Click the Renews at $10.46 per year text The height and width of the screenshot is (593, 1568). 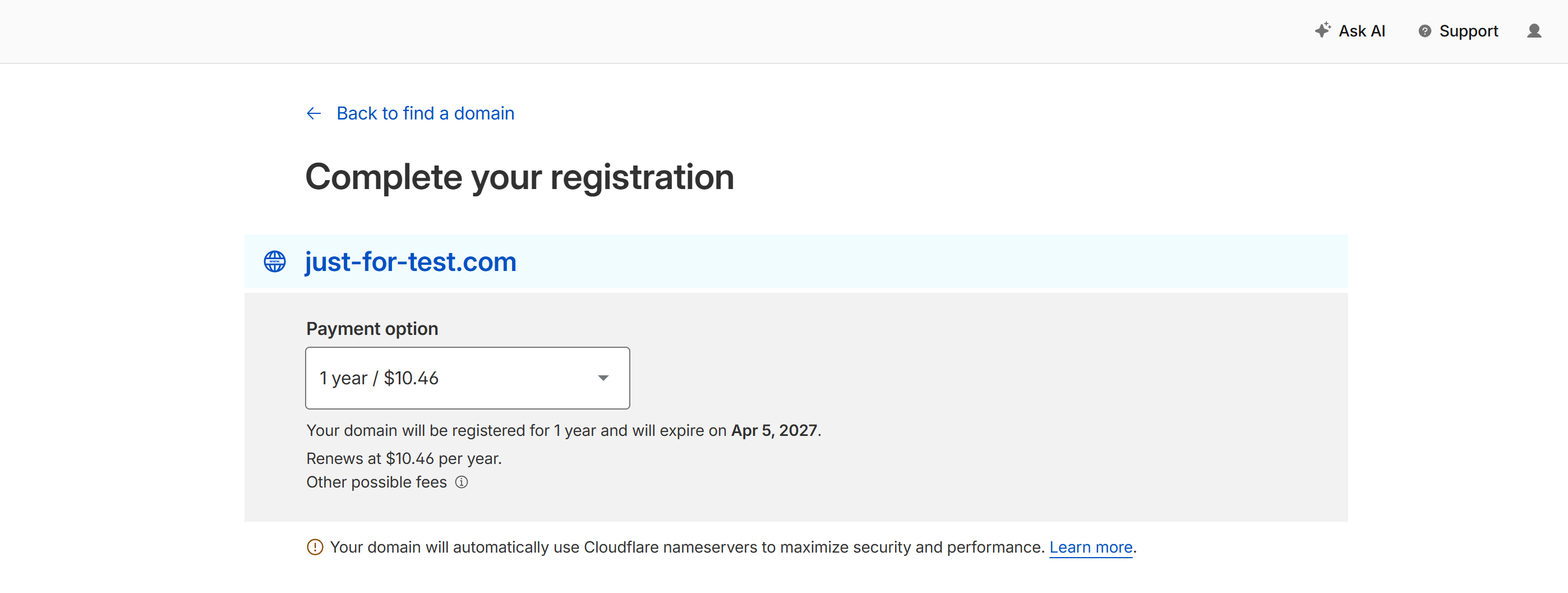point(404,458)
